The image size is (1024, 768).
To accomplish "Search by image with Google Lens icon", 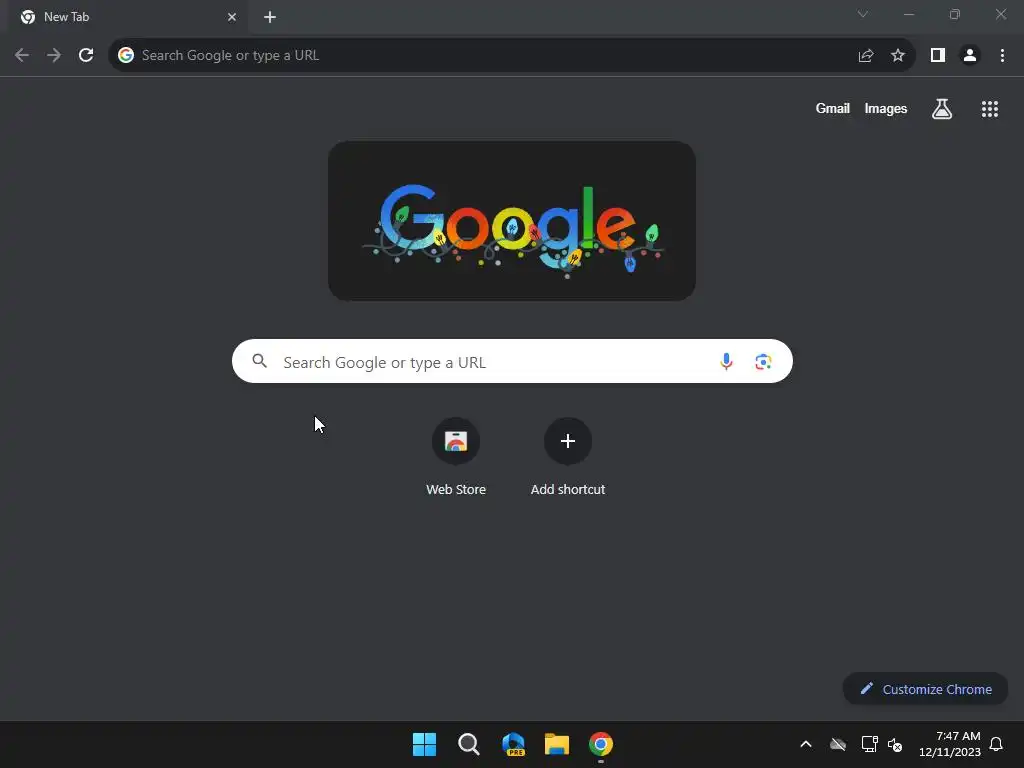I will (x=763, y=361).
